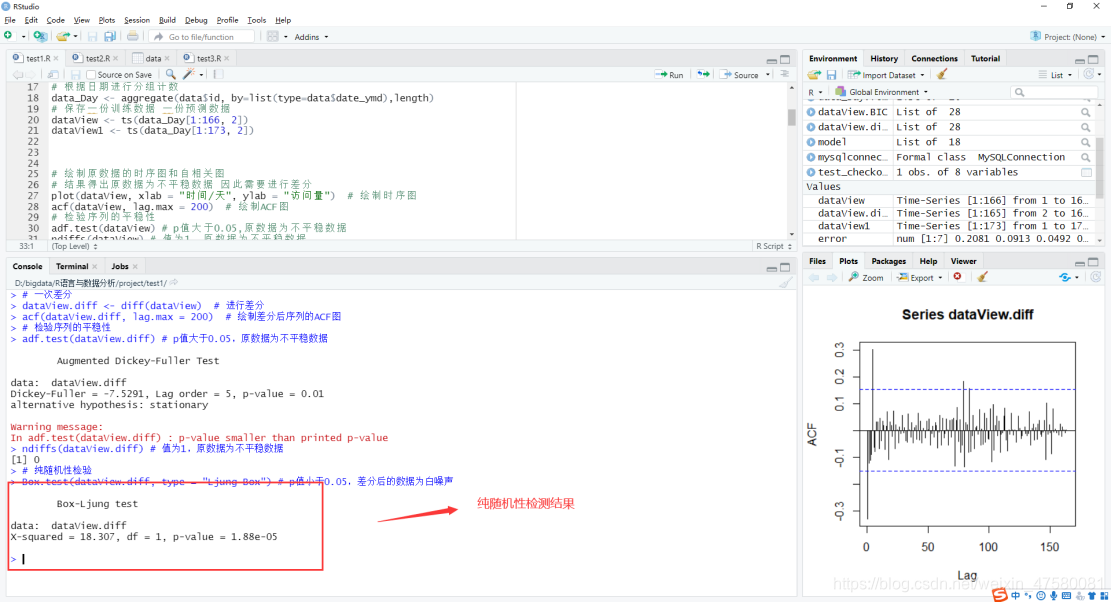Clear all plots with the broom icon
Screen dimensions: 1112x602
[x=982, y=277]
